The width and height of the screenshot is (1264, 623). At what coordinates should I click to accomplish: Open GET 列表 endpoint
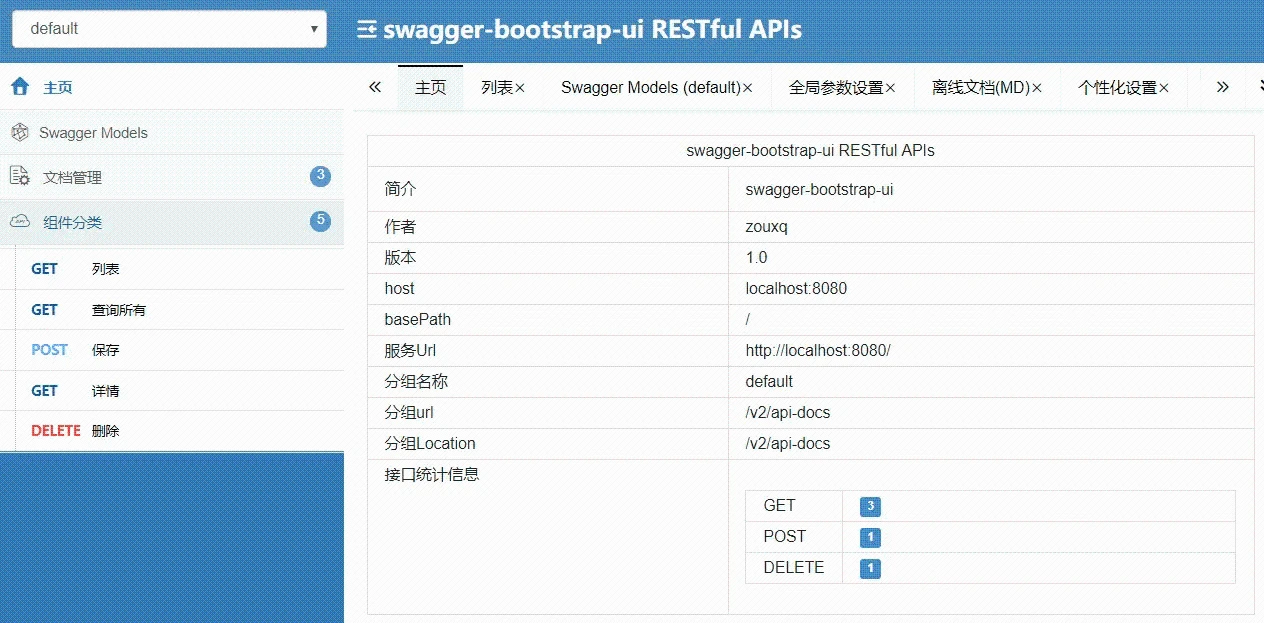coord(180,269)
